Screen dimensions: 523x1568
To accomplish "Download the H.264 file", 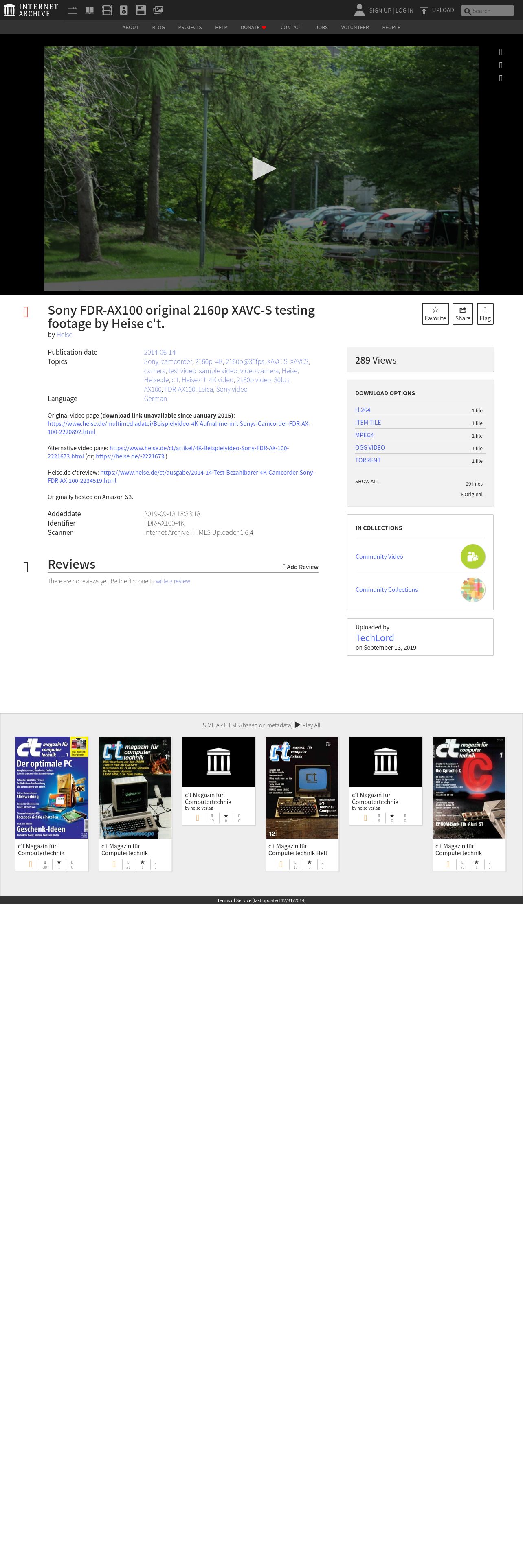I will click(362, 410).
